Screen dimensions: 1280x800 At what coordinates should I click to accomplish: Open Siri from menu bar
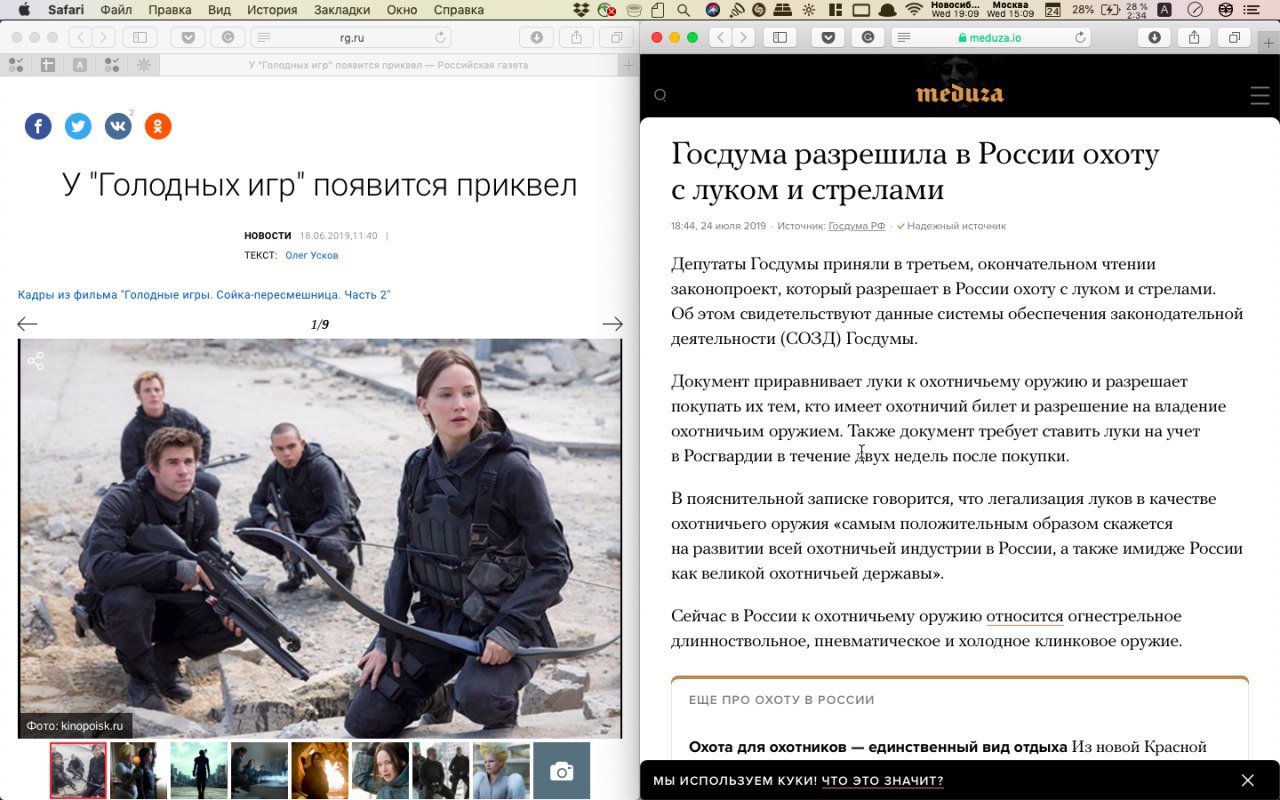pyautogui.click(x=712, y=10)
